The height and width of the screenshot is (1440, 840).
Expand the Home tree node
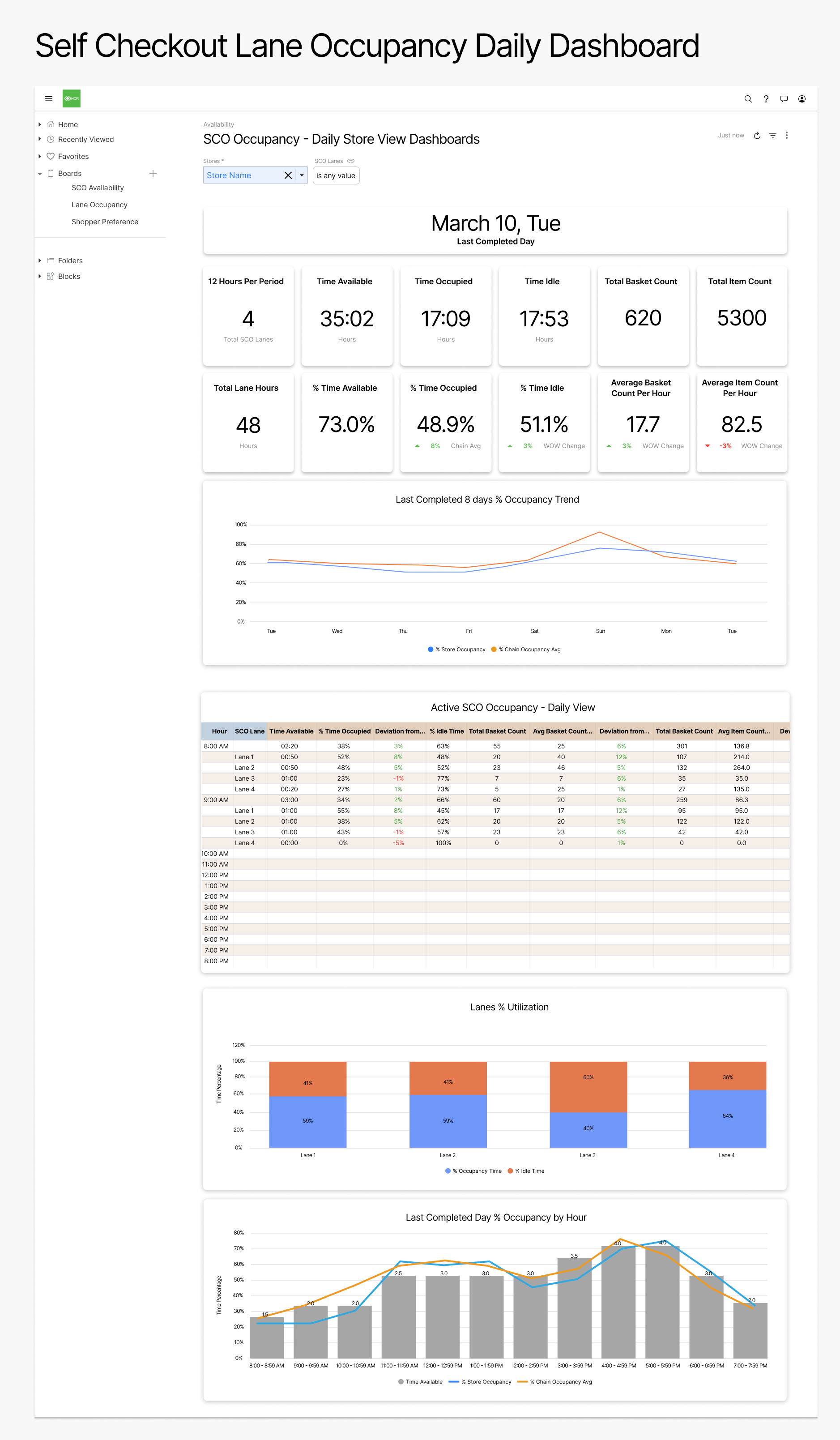click(39, 124)
